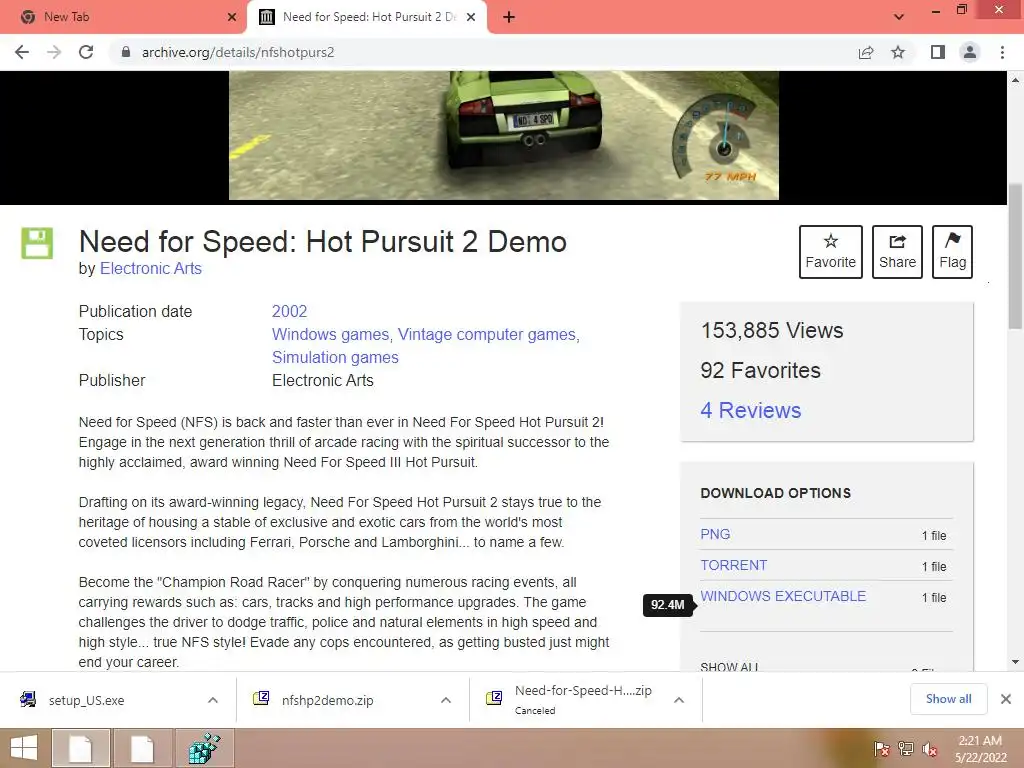Click the 92.4M file size tooltip
The height and width of the screenshot is (768, 1024).
coord(667,605)
